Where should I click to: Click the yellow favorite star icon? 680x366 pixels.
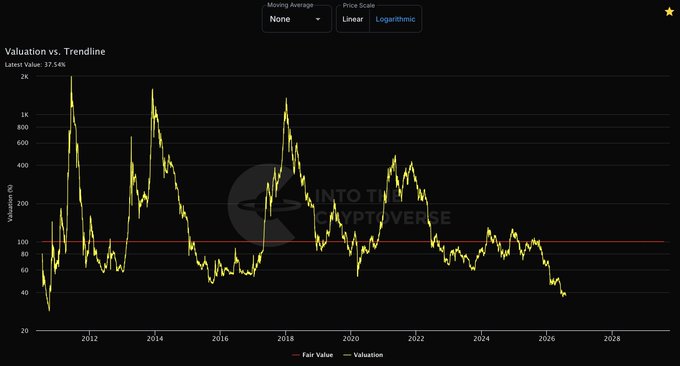coord(669,12)
